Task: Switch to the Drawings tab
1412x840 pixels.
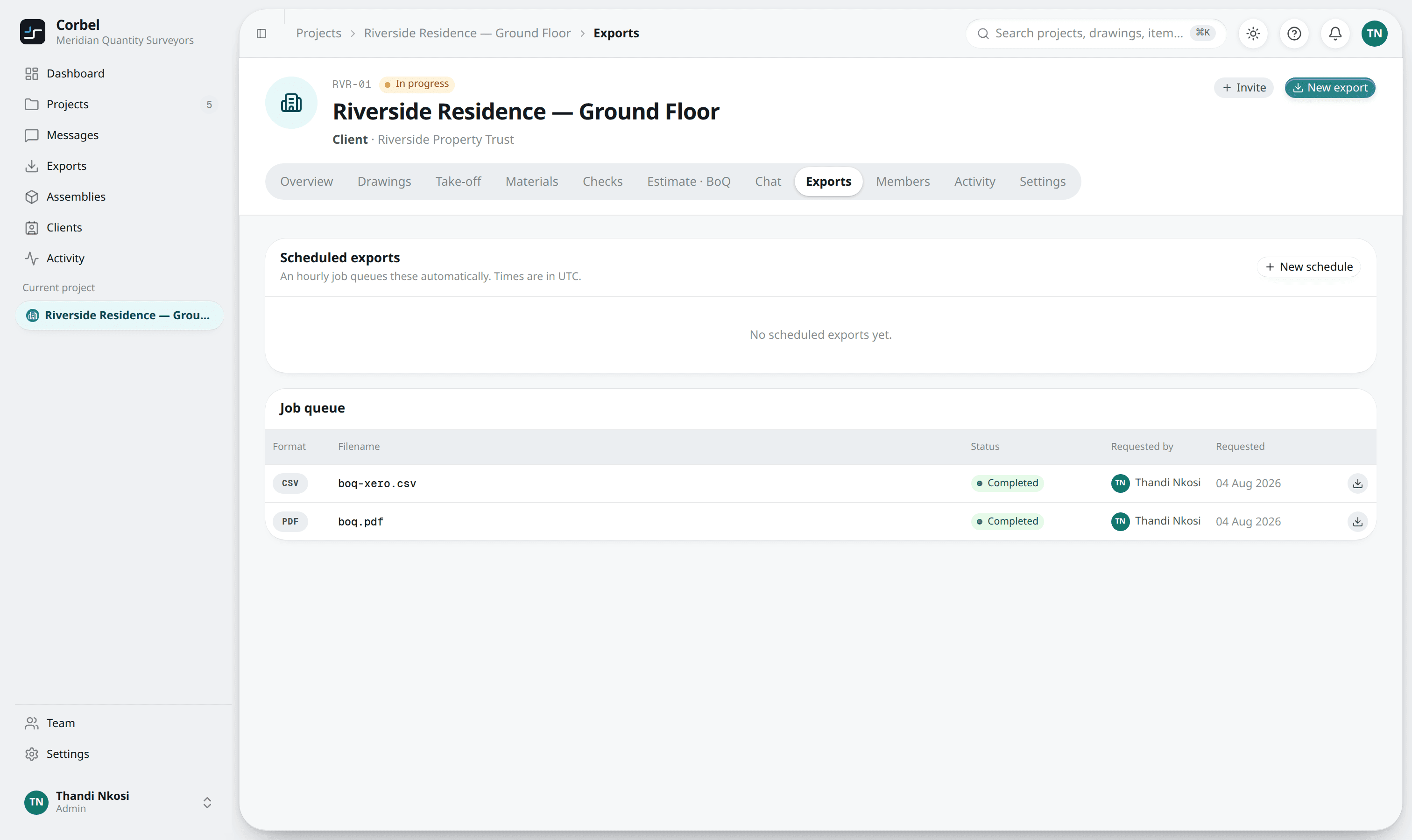Action: 384,182
